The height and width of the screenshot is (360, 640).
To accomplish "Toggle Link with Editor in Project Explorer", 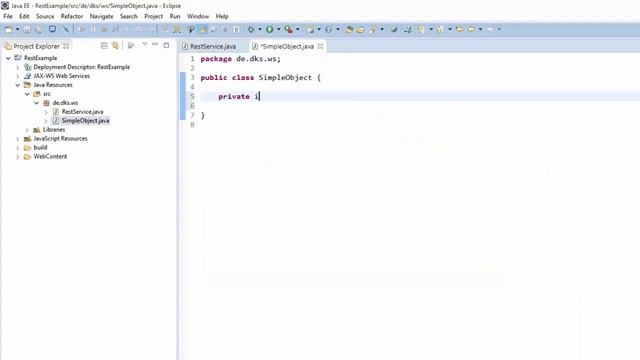I will click(116, 46).
